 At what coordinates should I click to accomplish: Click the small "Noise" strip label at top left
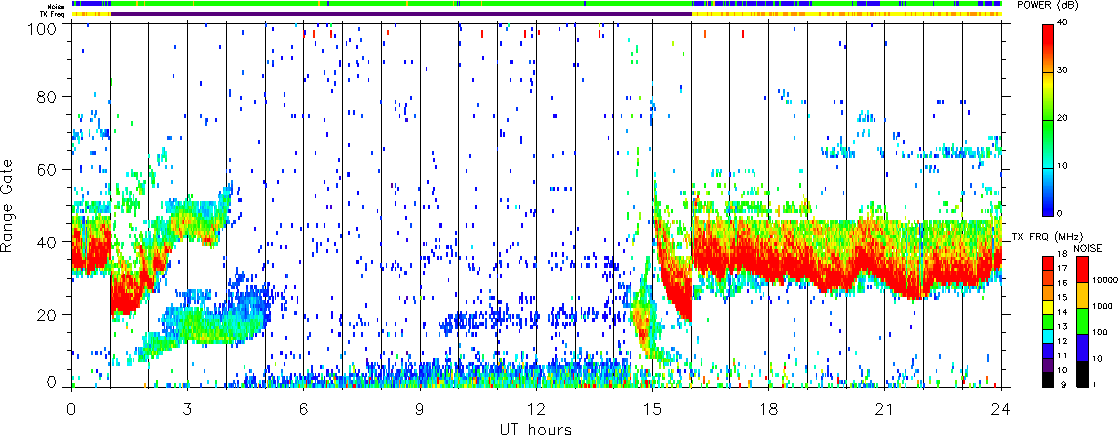coord(56,6)
